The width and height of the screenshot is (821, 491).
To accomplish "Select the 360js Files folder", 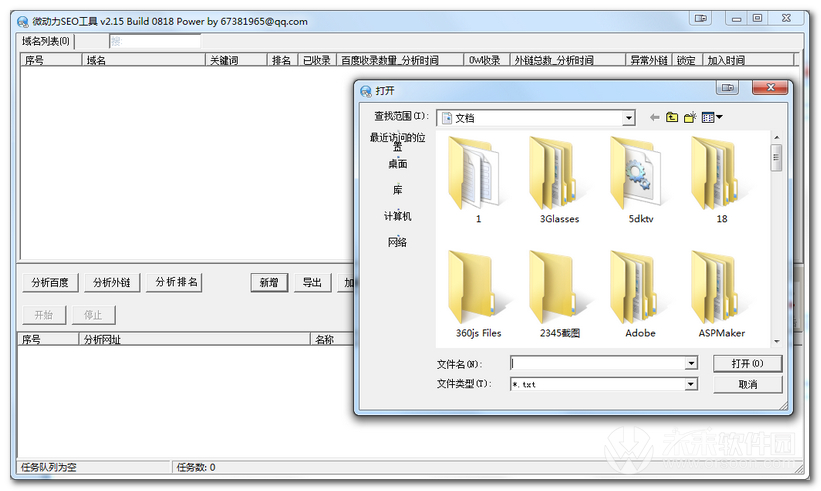I will pos(478,292).
